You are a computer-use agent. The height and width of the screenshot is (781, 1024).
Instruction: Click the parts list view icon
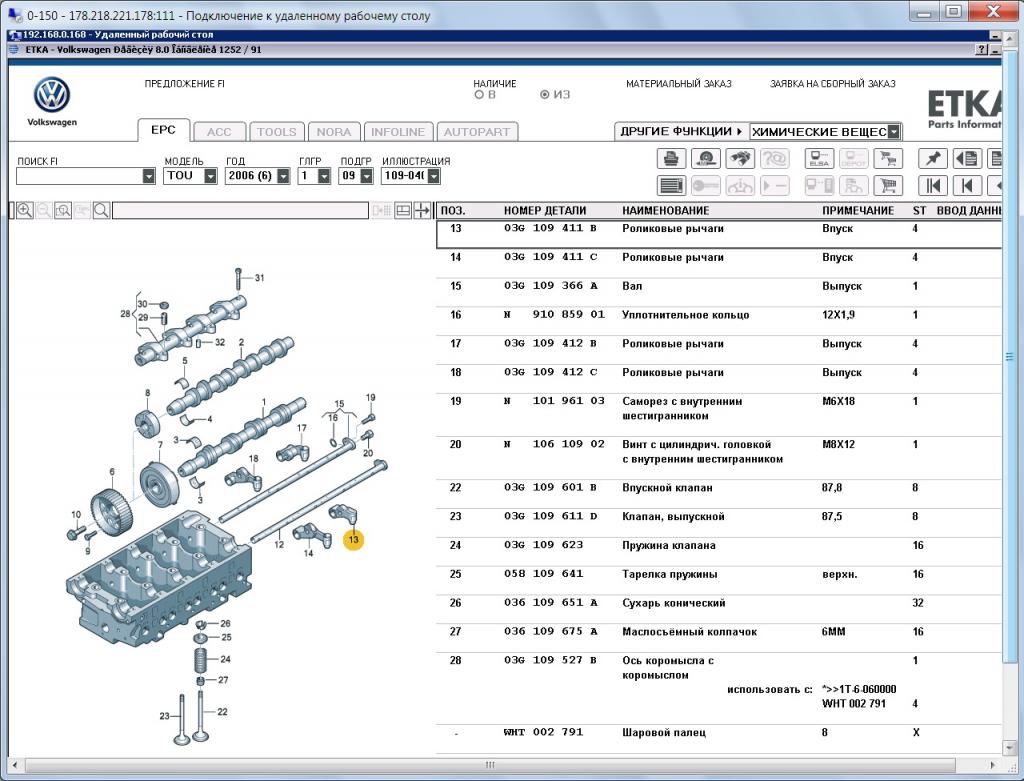[x=671, y=186]
